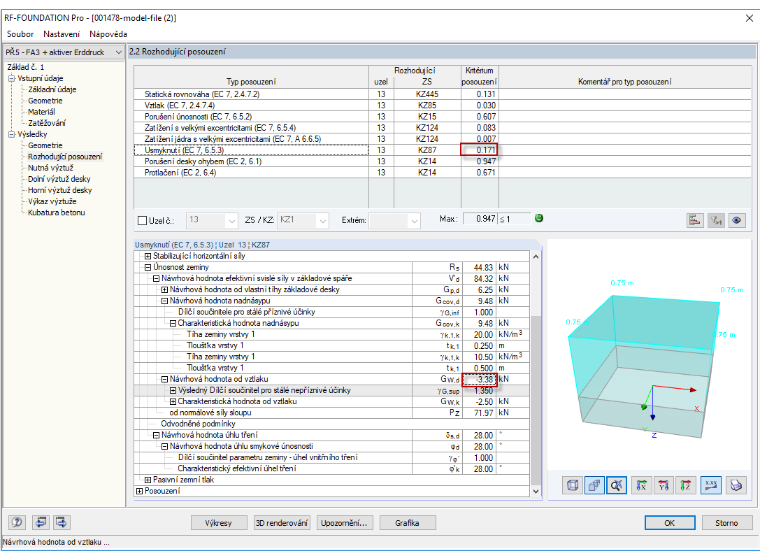The width and height of the screenshot is (760, 560).
Task: Go to next window (right arrow icon)
Action: [62, 522]
